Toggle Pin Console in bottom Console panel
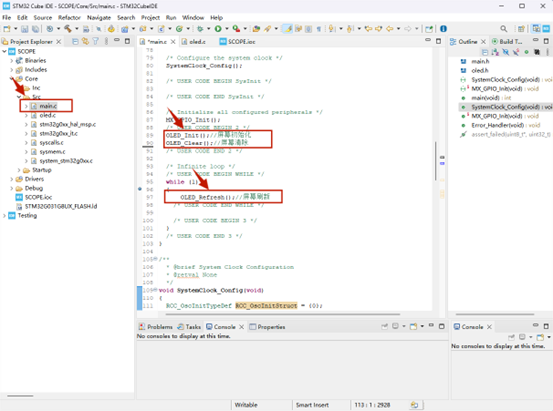553x411 pixels. point(384,327)
